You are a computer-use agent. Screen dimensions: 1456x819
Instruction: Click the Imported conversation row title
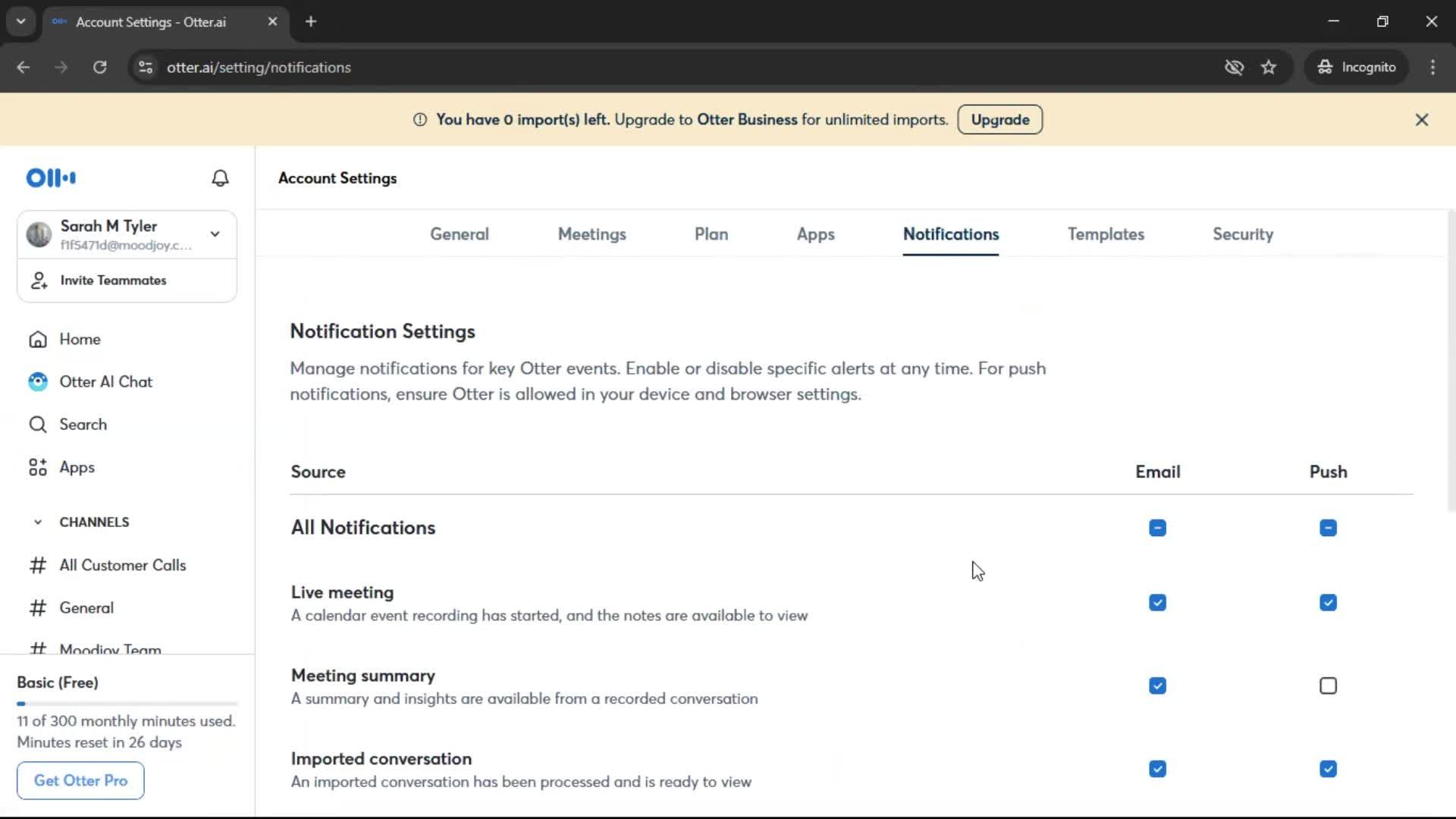pyautogui.click(x=381, y=759)
